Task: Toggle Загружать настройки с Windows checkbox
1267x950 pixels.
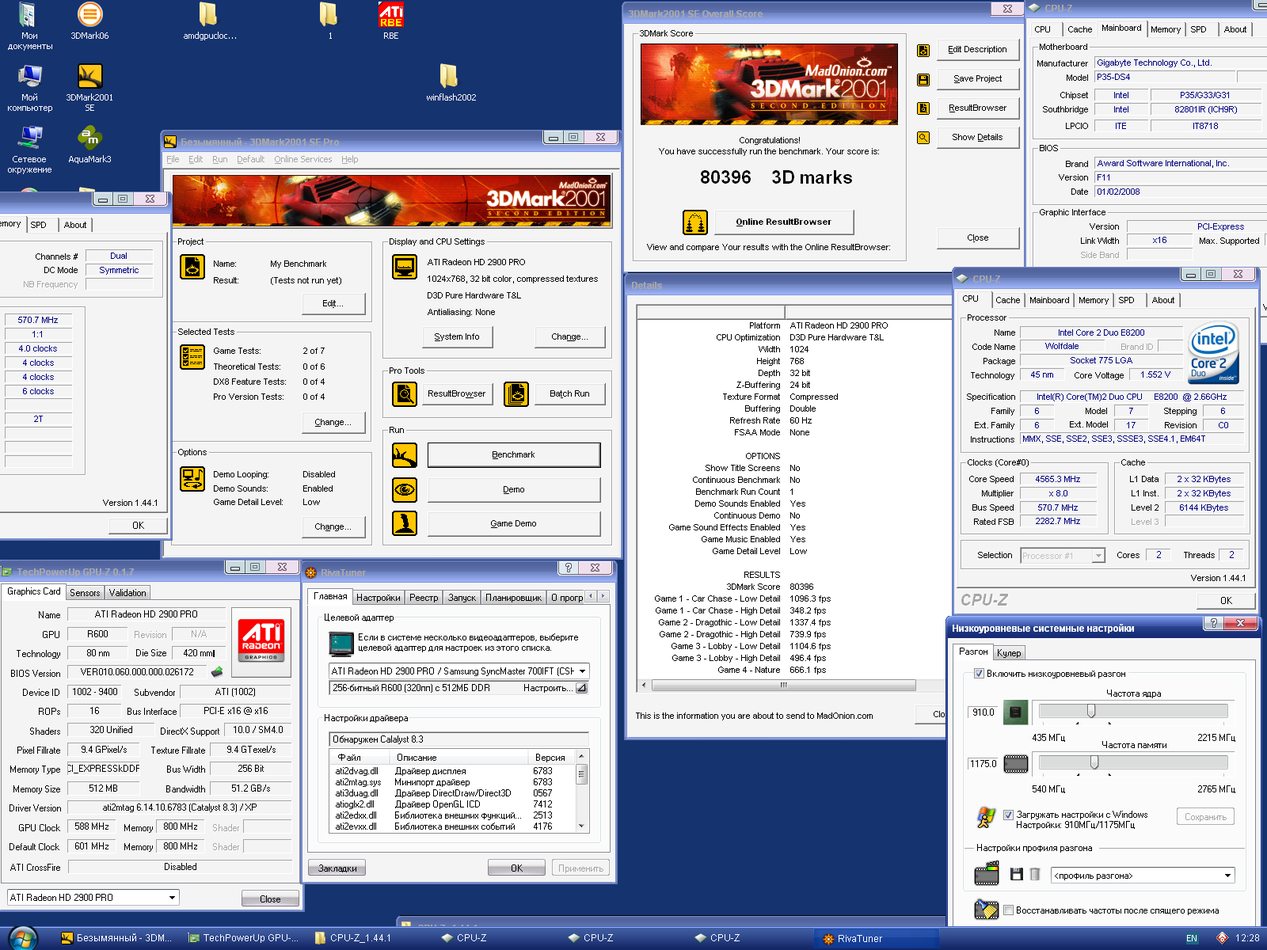Action: [1009, 815]
